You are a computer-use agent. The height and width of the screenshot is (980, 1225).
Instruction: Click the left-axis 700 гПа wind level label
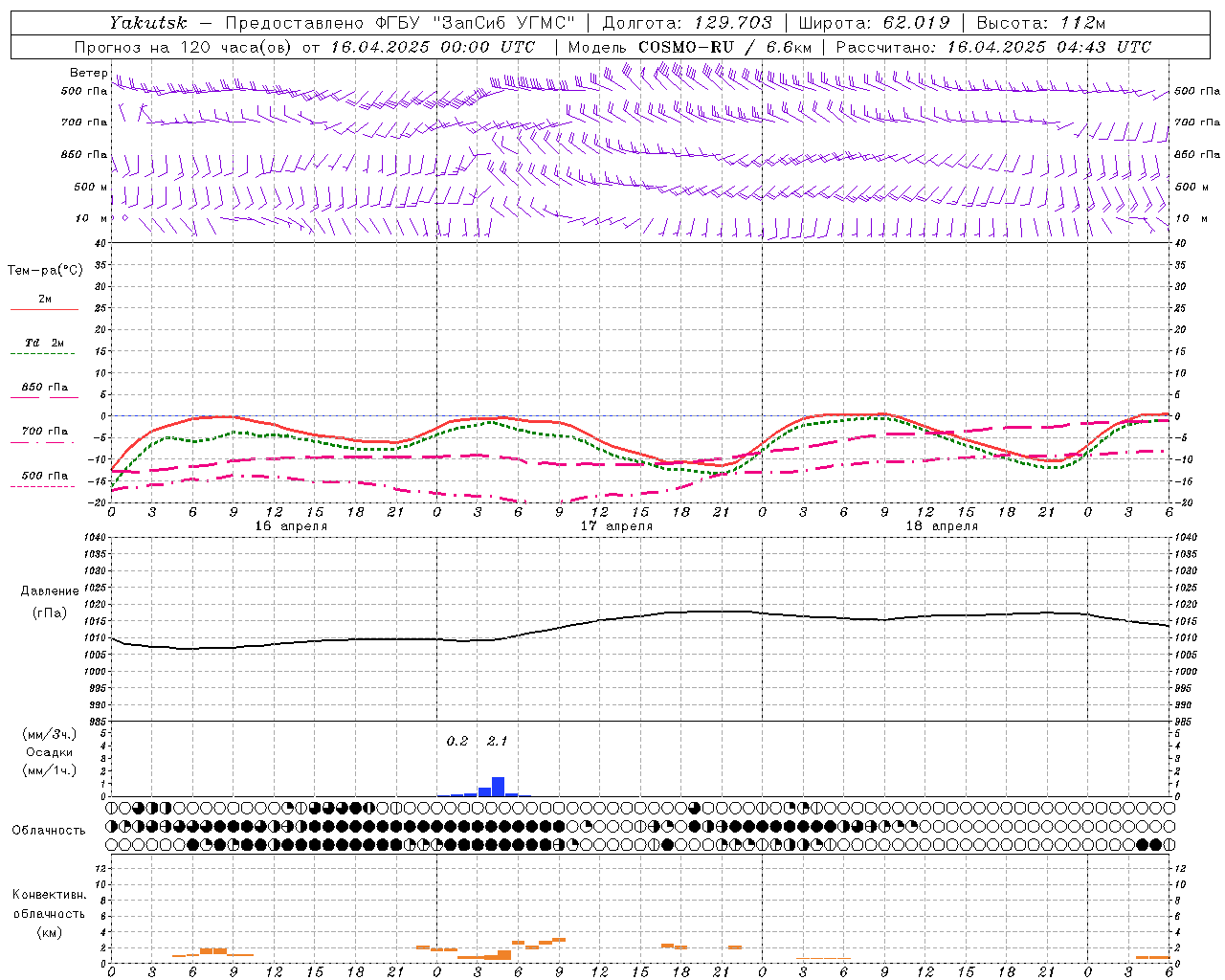[84, 122]
